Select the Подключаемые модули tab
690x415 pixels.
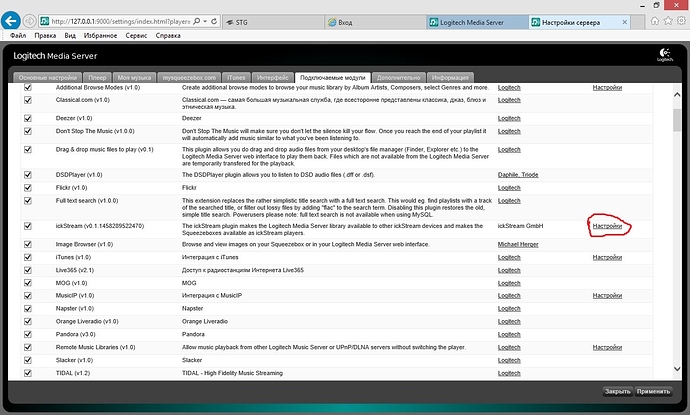[333, 77]
